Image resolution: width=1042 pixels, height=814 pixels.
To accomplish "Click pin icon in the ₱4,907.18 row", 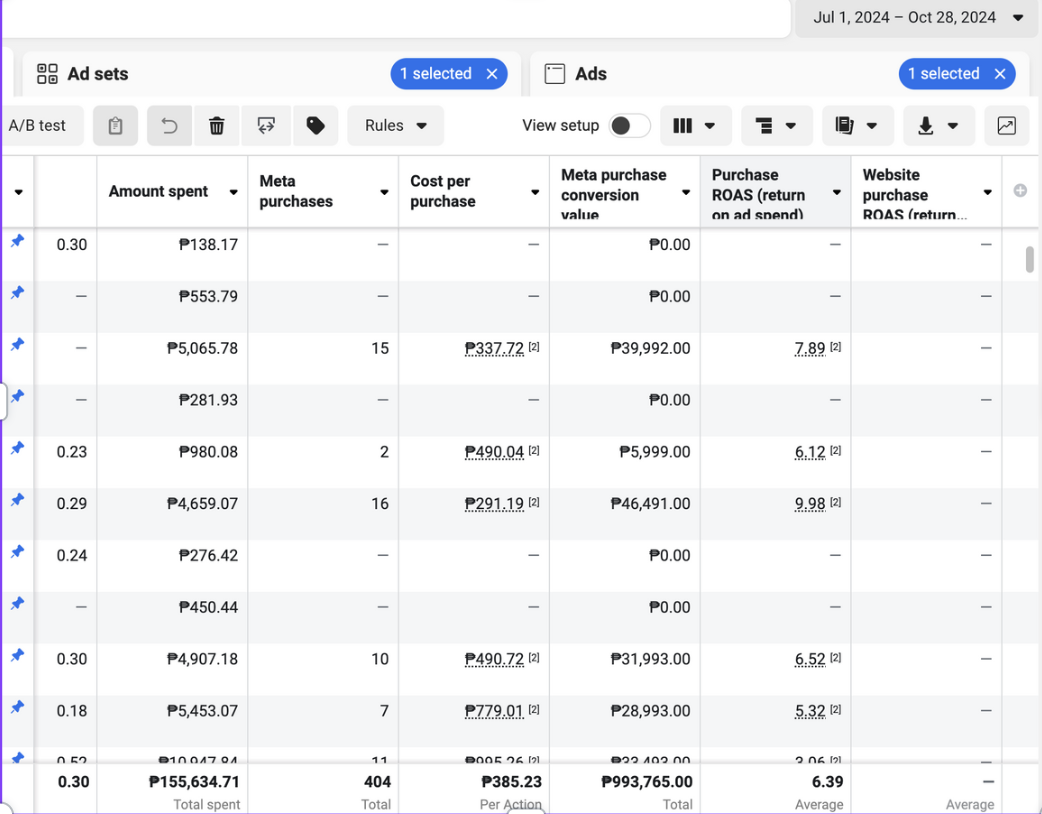I will (x=17, y=656).
